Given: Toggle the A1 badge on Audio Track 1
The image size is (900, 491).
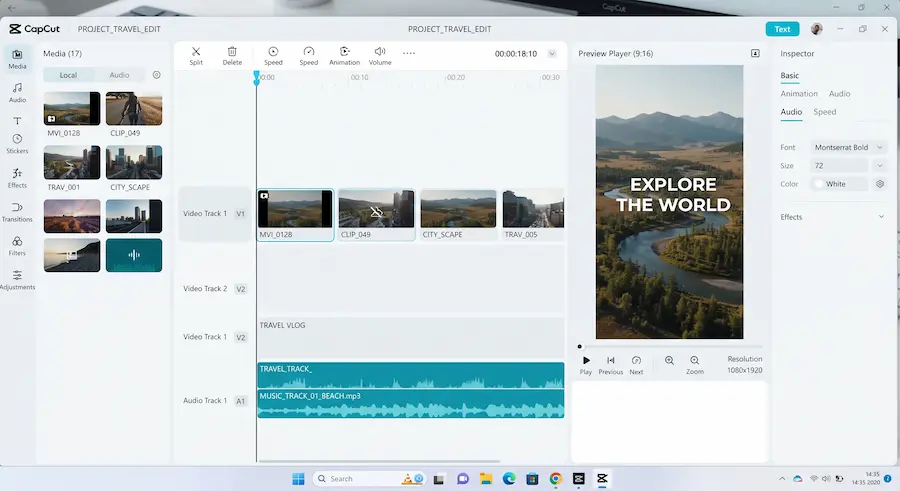Looking at the screenshot, I should pyautogui.click(x=240, y=401).
